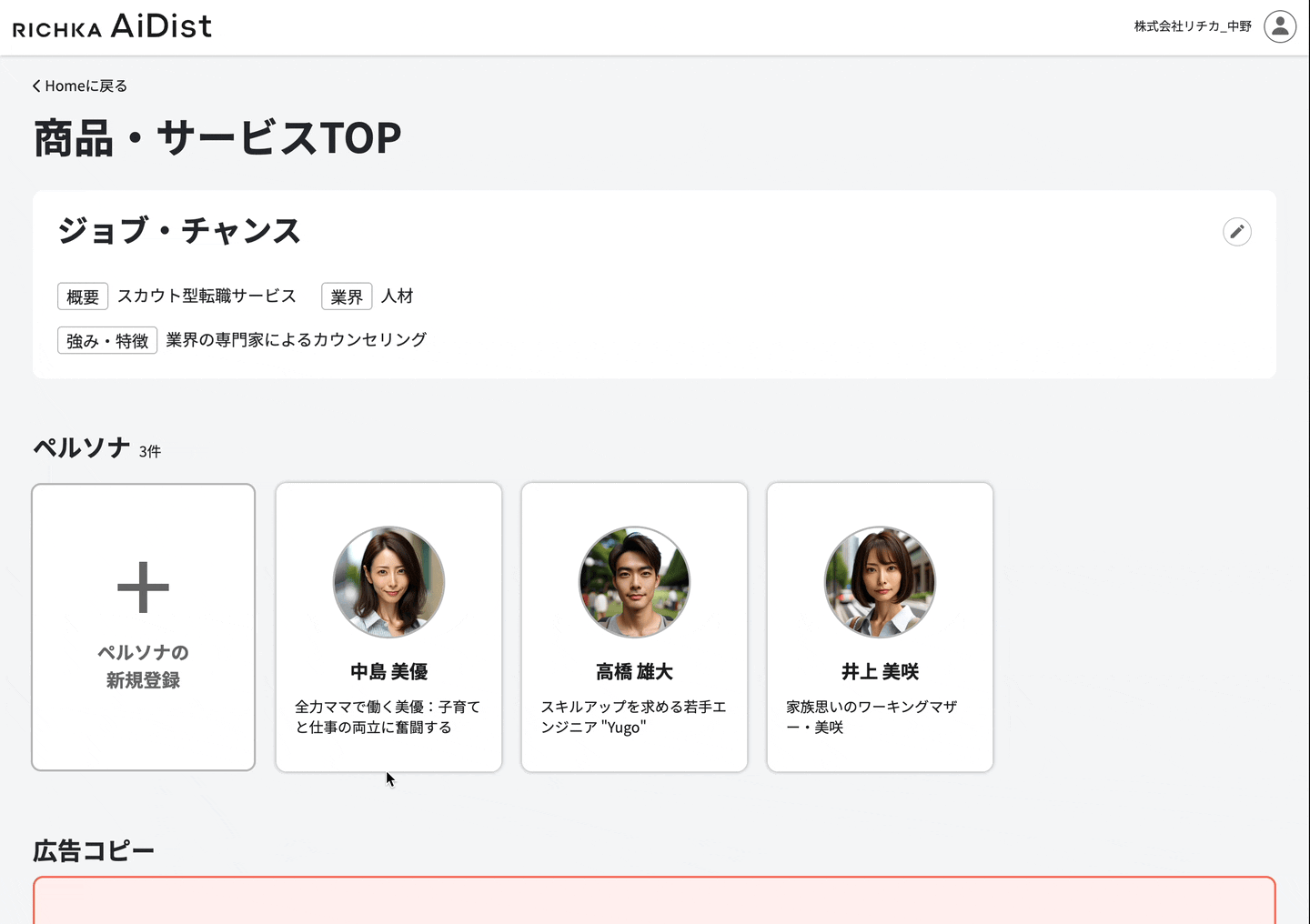Select the 中島 美優 persona name
Image resolution: width=1310 pixels, height=924 pixels.
(388, 671)
